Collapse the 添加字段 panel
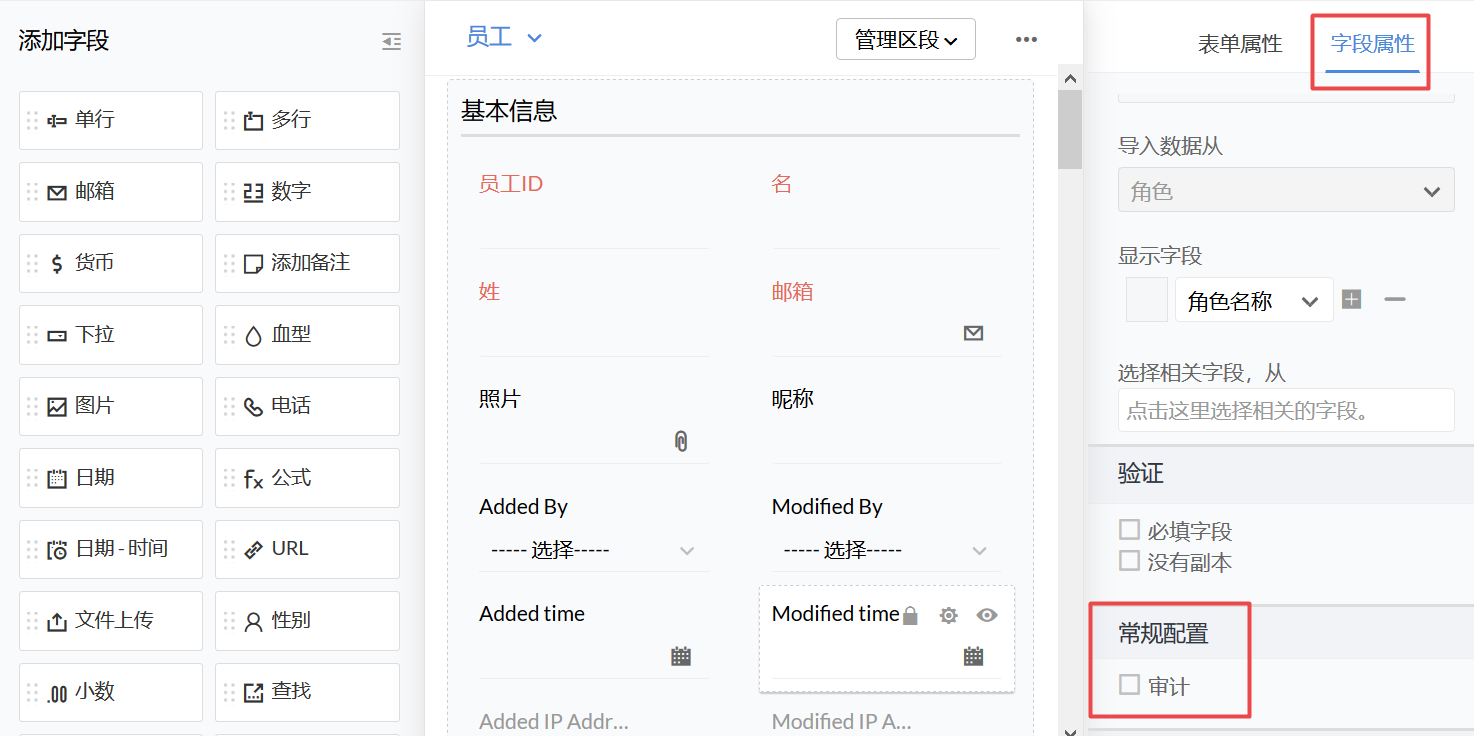 (x=392, y=41)
